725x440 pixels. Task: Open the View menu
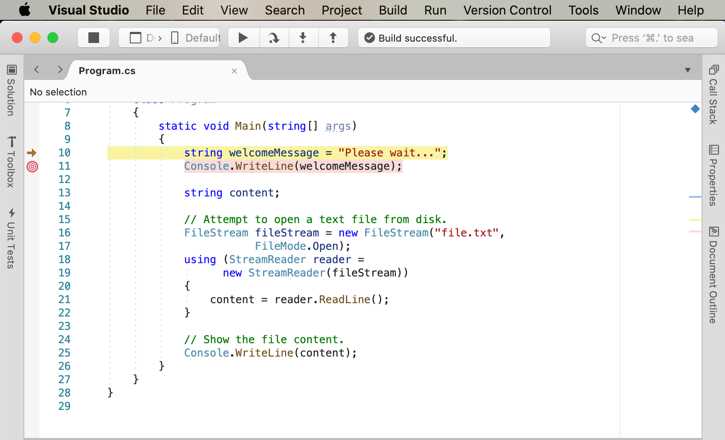[234, 10]
